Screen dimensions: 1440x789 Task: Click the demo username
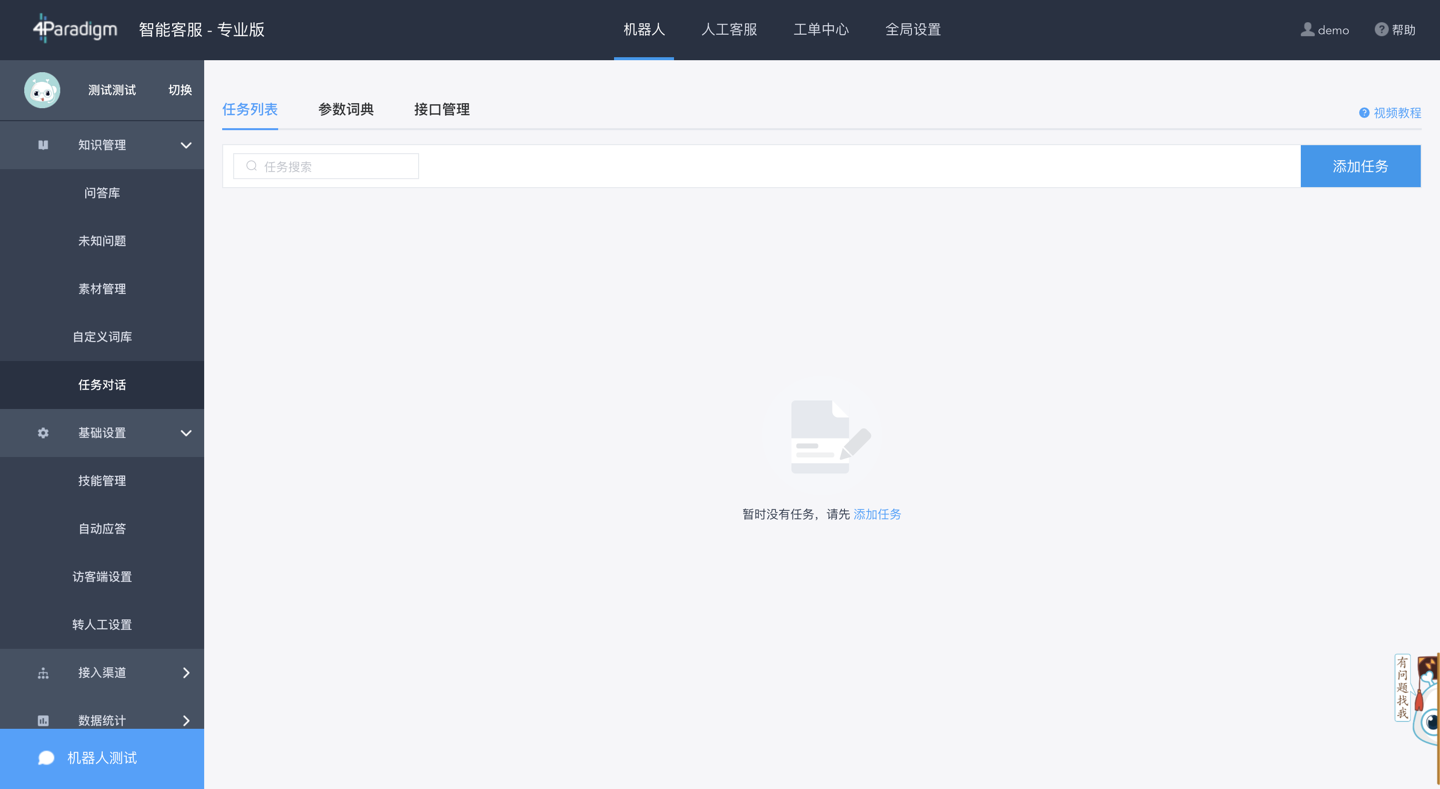point(1333,30)
